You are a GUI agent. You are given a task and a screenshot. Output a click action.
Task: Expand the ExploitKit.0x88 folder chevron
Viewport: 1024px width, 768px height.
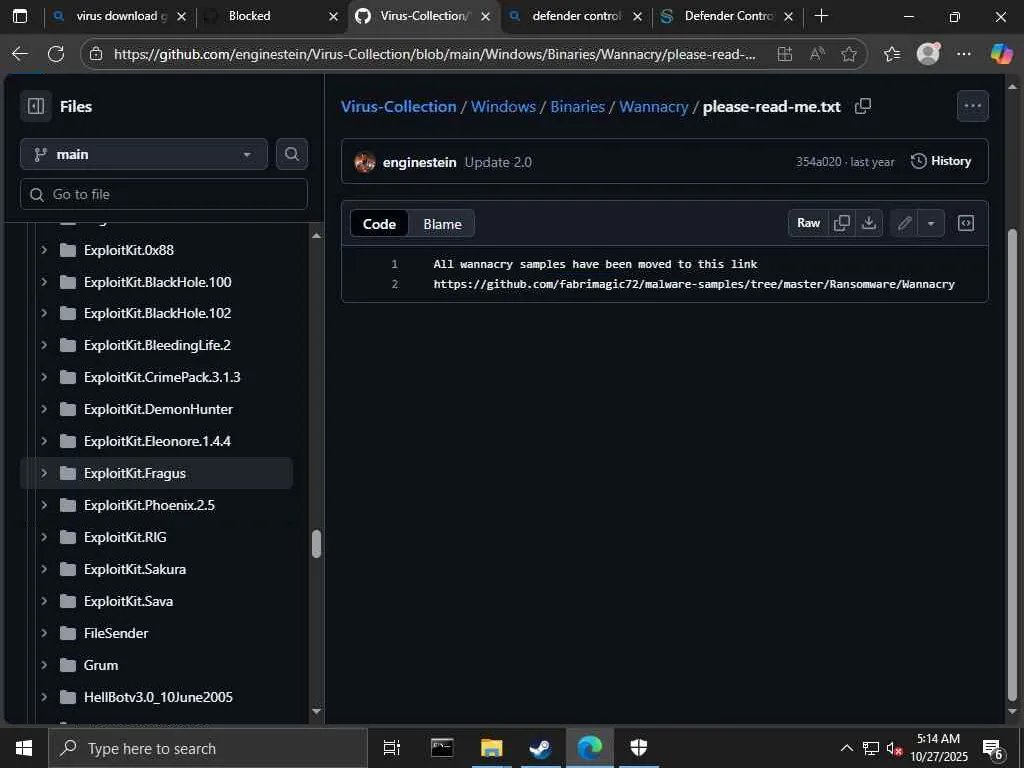coord(44,250)
